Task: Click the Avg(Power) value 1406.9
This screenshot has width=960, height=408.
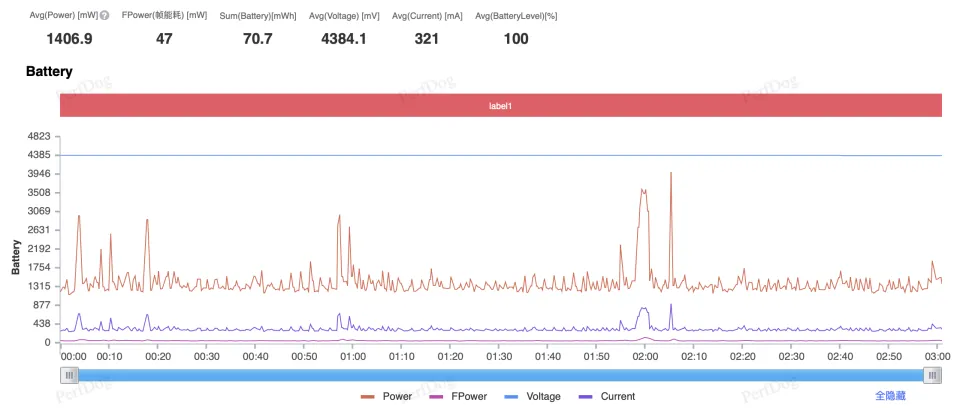Action: [x=69, y=39]
